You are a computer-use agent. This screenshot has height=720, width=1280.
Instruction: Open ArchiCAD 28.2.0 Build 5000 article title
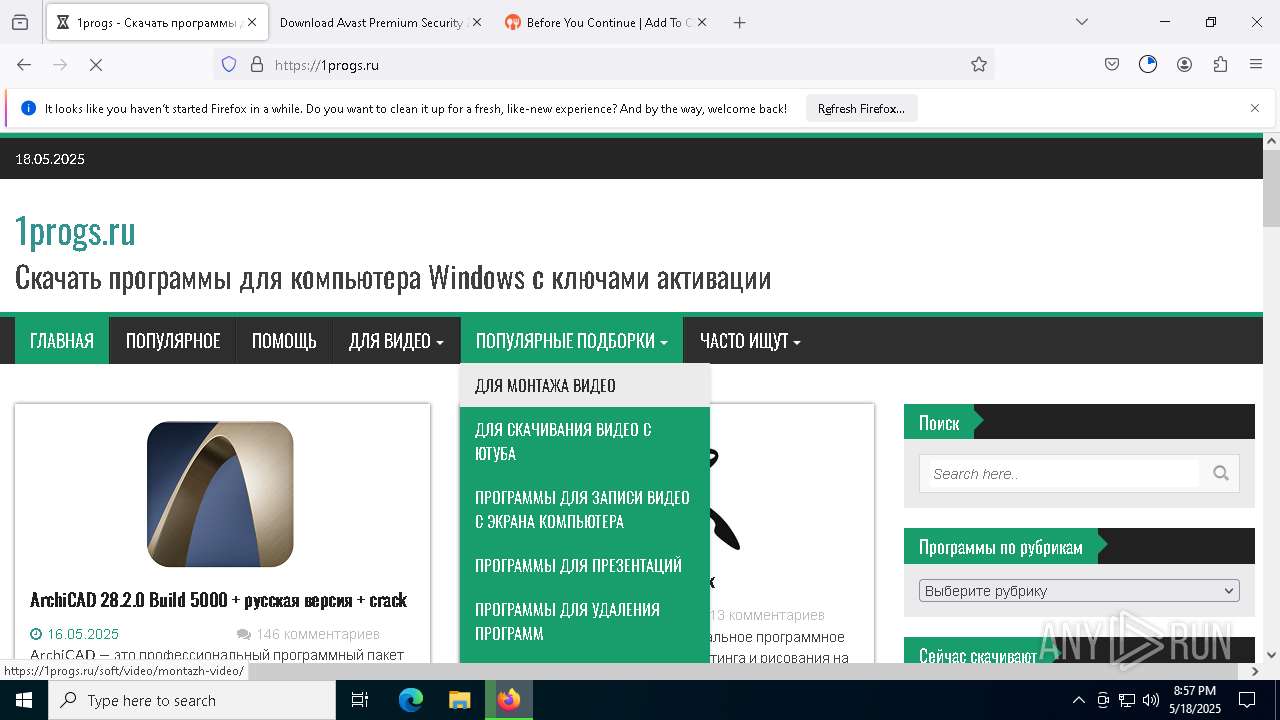point(218,600)
